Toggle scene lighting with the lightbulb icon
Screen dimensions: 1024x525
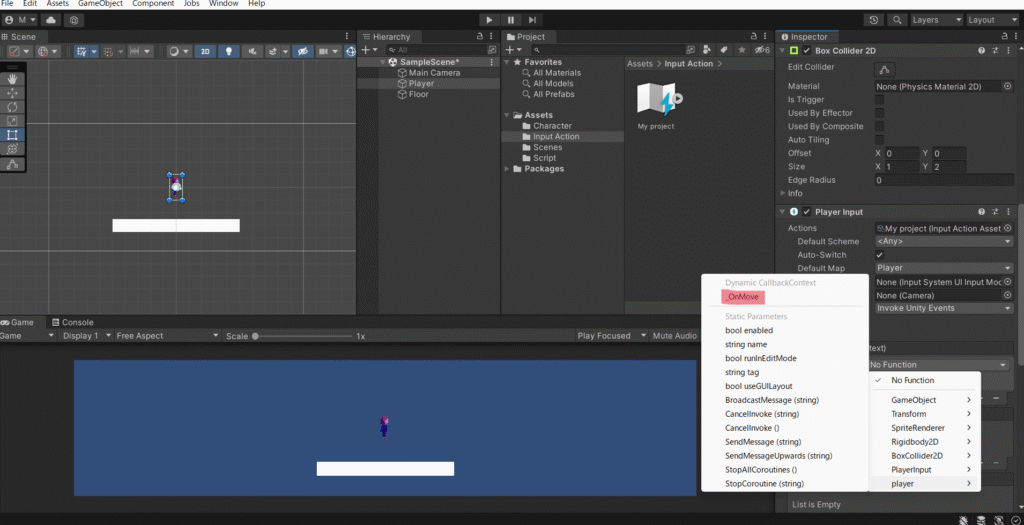228,51
